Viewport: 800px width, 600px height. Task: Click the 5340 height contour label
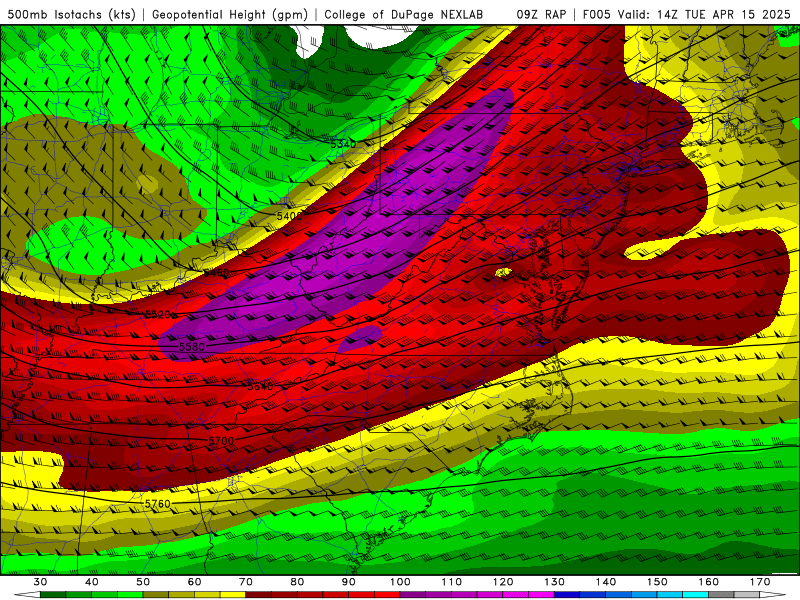click(x=343, y=144)
